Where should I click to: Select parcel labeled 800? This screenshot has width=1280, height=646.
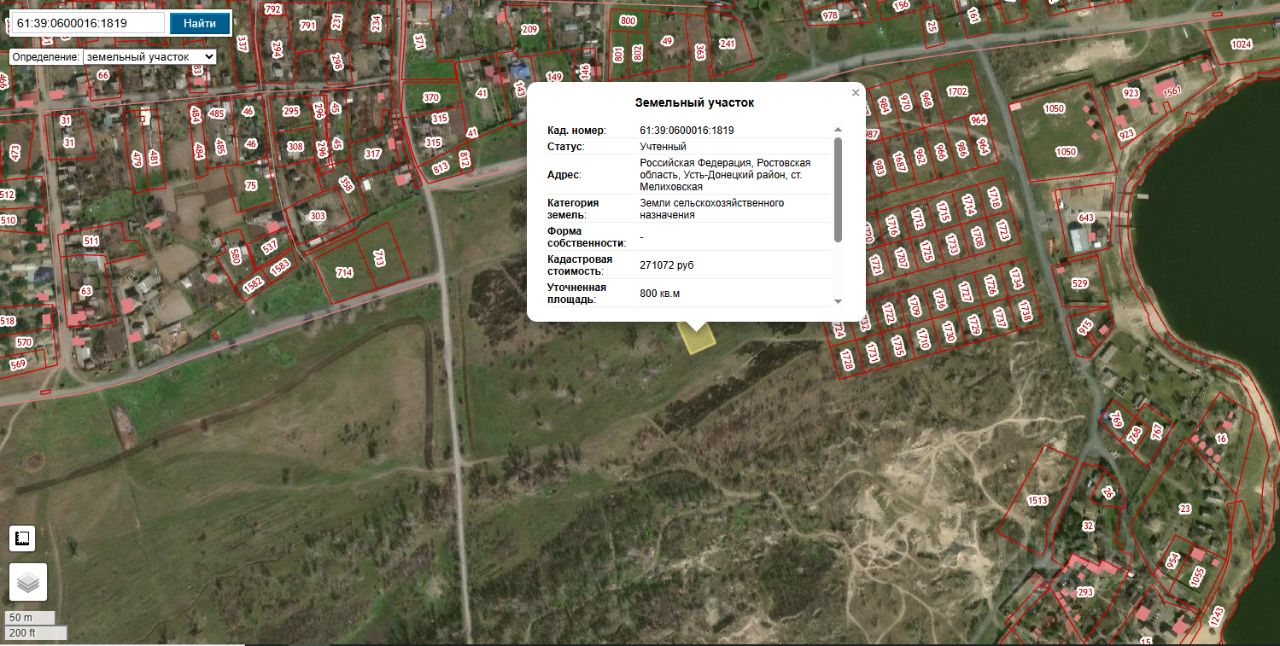pos(628,20)
